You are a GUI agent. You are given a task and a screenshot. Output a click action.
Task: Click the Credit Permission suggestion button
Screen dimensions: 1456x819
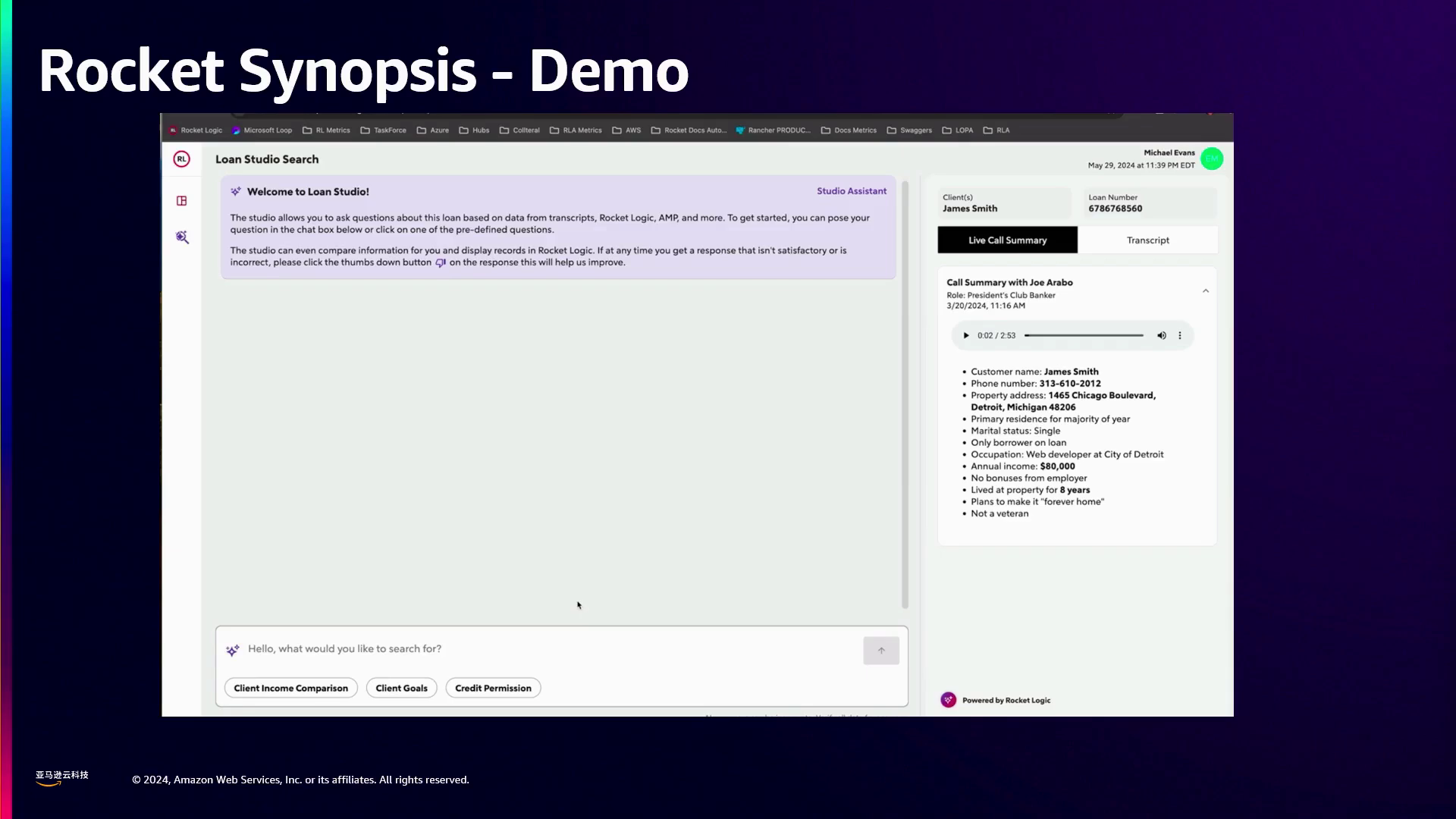493,689
